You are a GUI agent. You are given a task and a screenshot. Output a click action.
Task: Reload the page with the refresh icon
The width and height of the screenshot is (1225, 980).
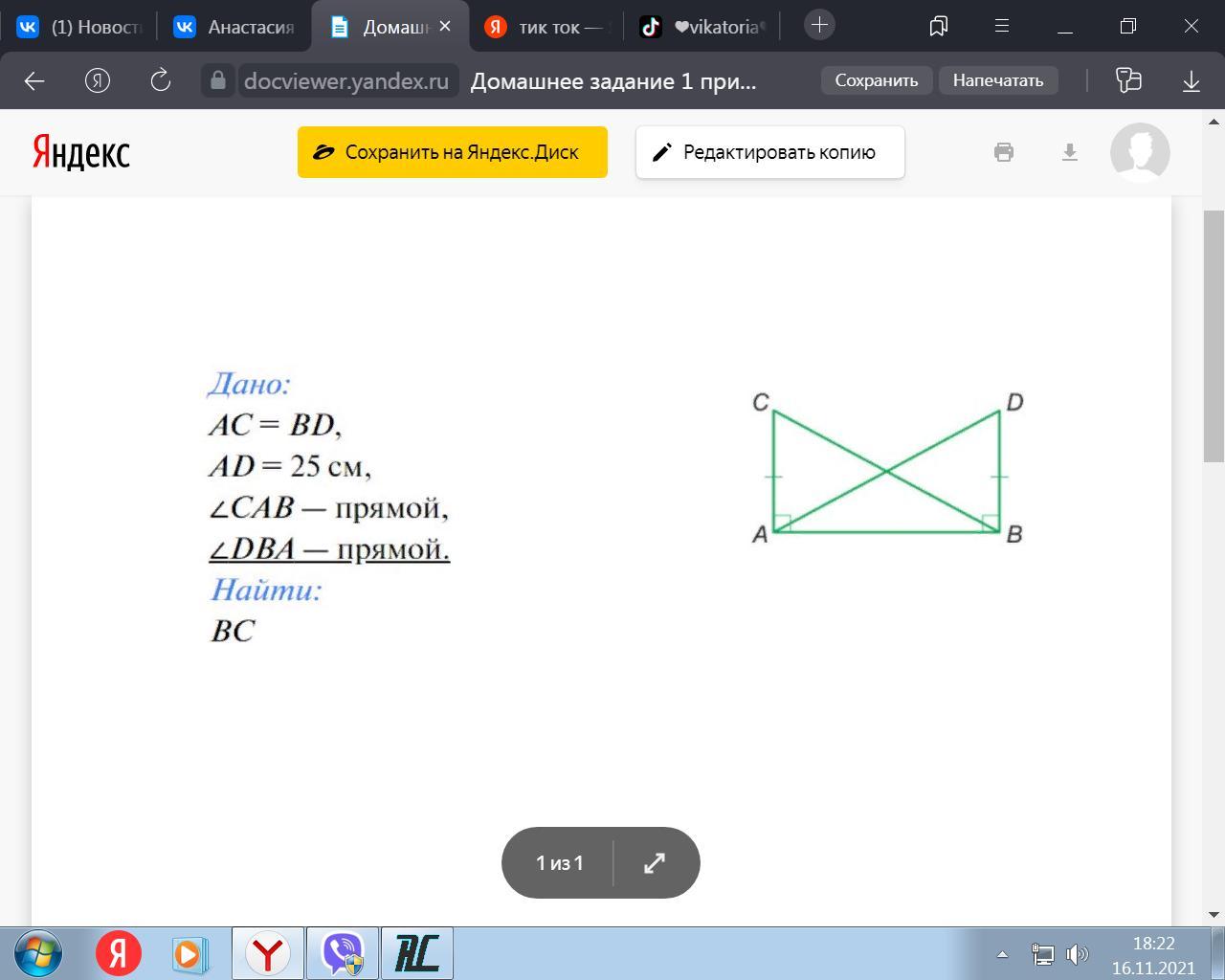[161, 80]
